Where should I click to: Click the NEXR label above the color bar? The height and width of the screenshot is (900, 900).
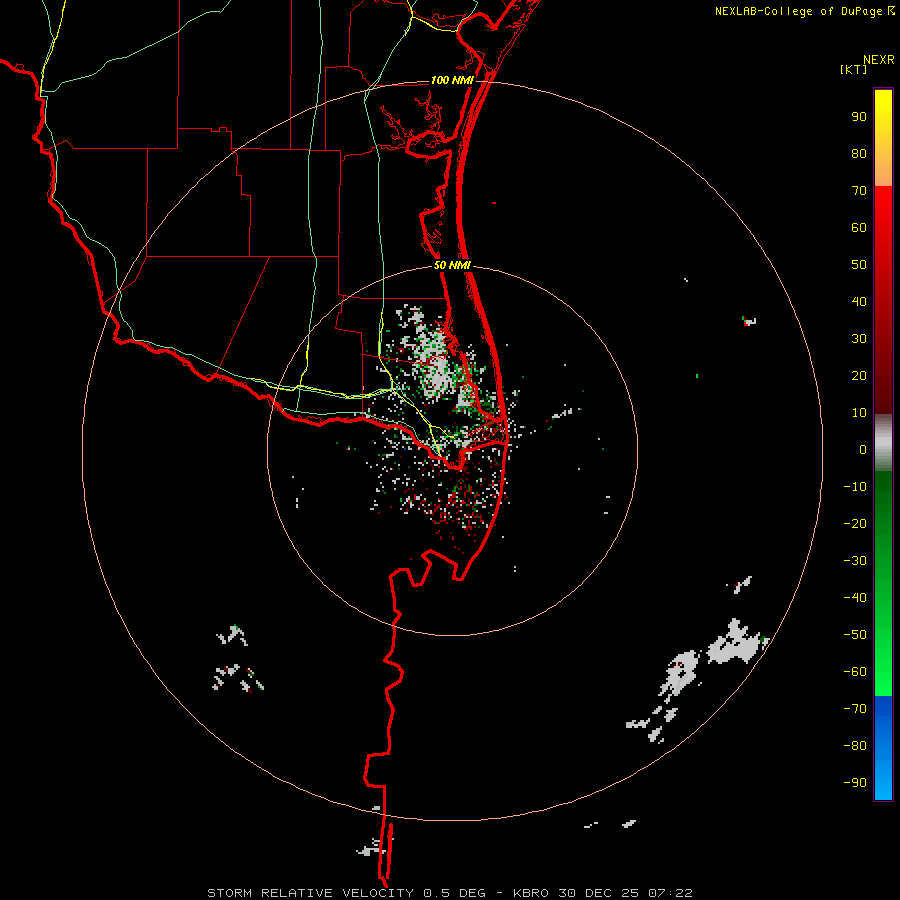(879, 60)
